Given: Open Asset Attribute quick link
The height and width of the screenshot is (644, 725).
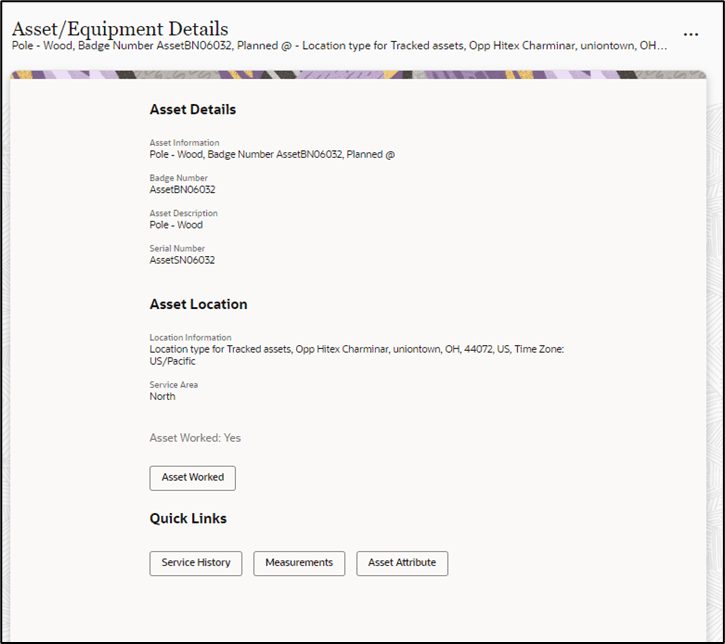Looking at the screenshot, I should pos(402,563).
